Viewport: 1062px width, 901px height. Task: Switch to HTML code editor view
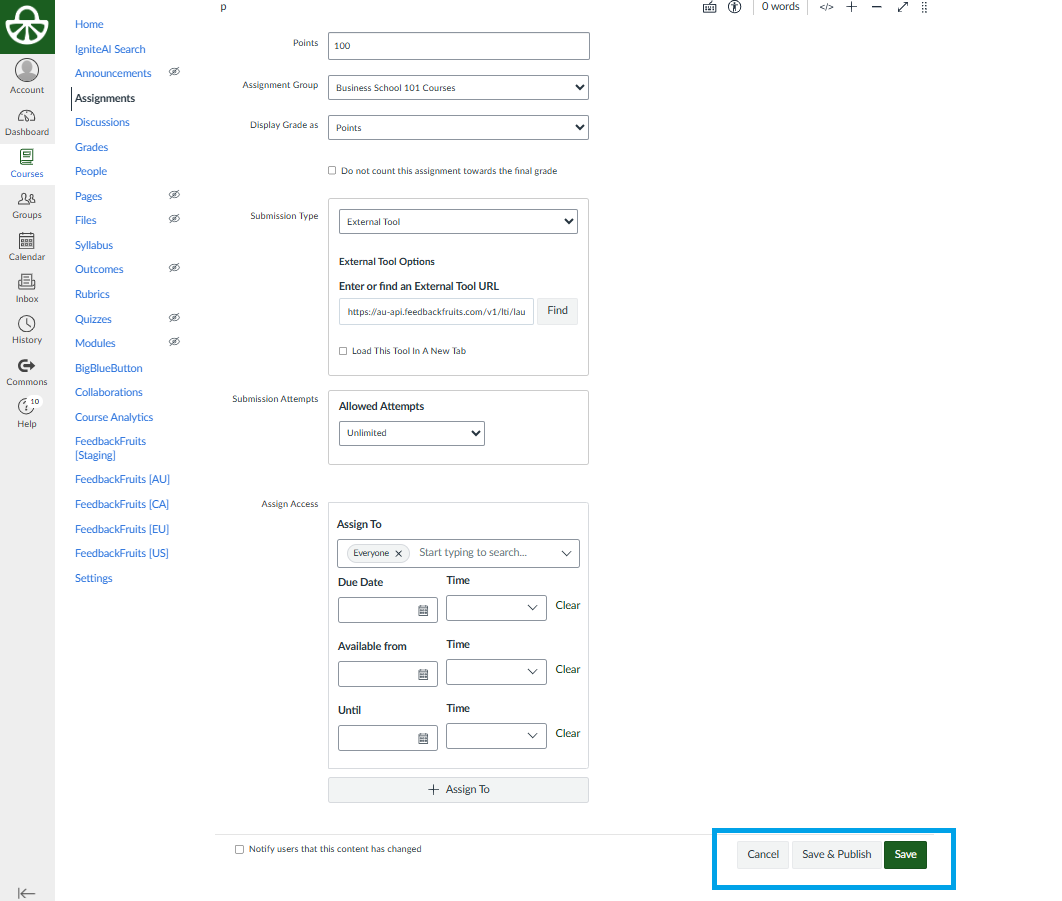pos(826,7)
